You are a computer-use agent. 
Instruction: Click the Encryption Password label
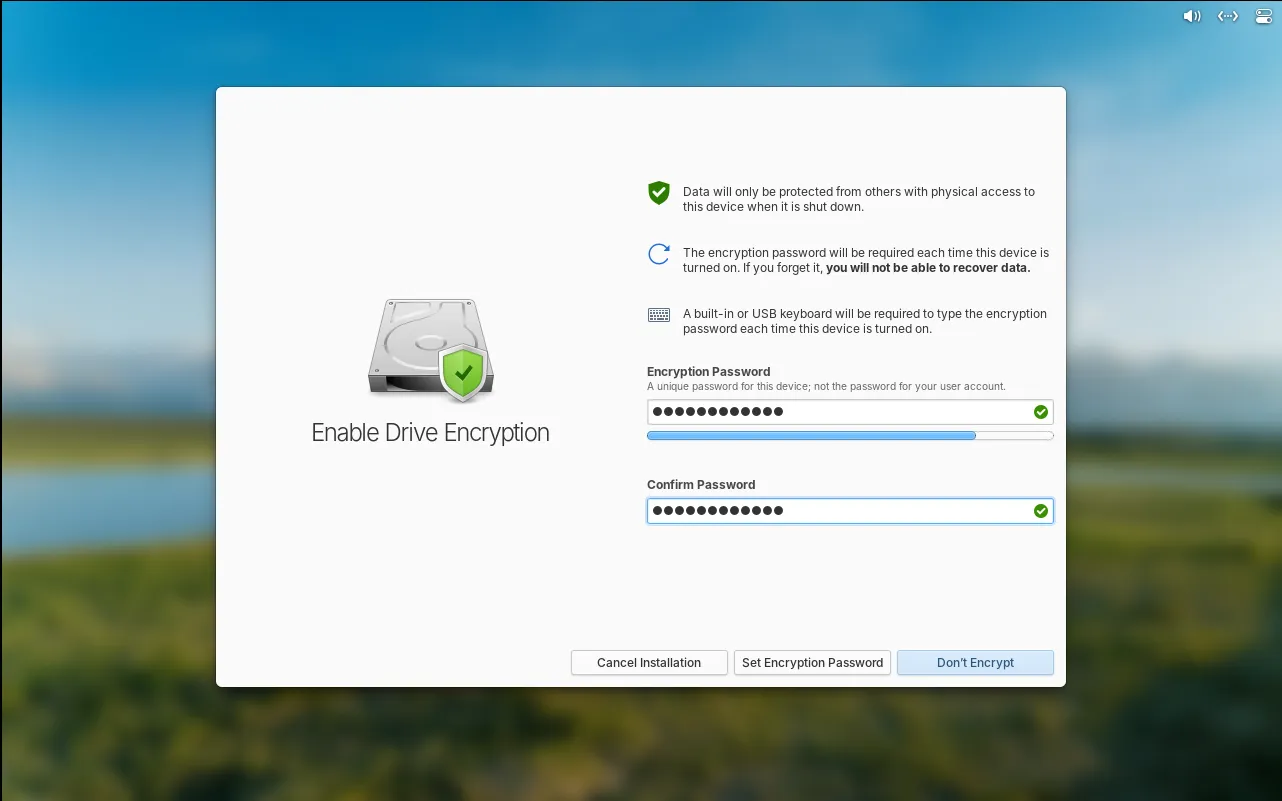pyautogui.click(x=708, y=372)
